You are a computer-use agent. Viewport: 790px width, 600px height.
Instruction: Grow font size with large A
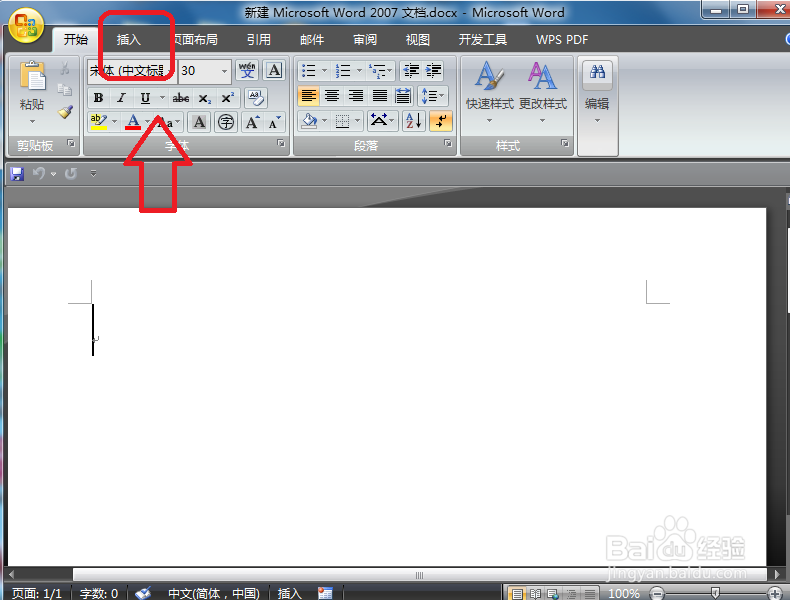(252, 122)
